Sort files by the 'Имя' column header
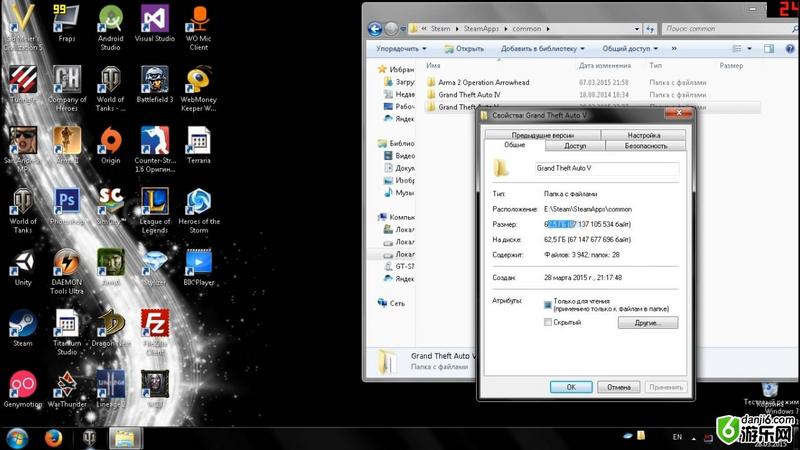The image size is (800, 450). click(x=433, y=66)
